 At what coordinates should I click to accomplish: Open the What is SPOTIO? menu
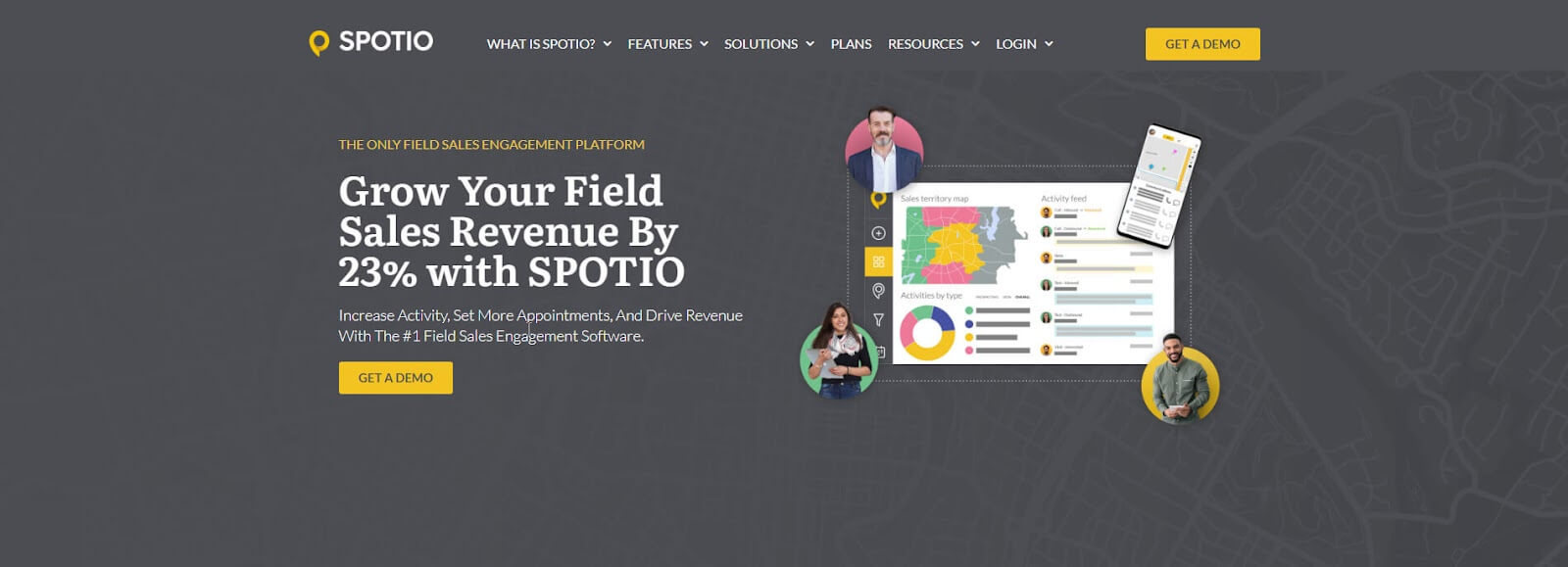tap(541, 44)
